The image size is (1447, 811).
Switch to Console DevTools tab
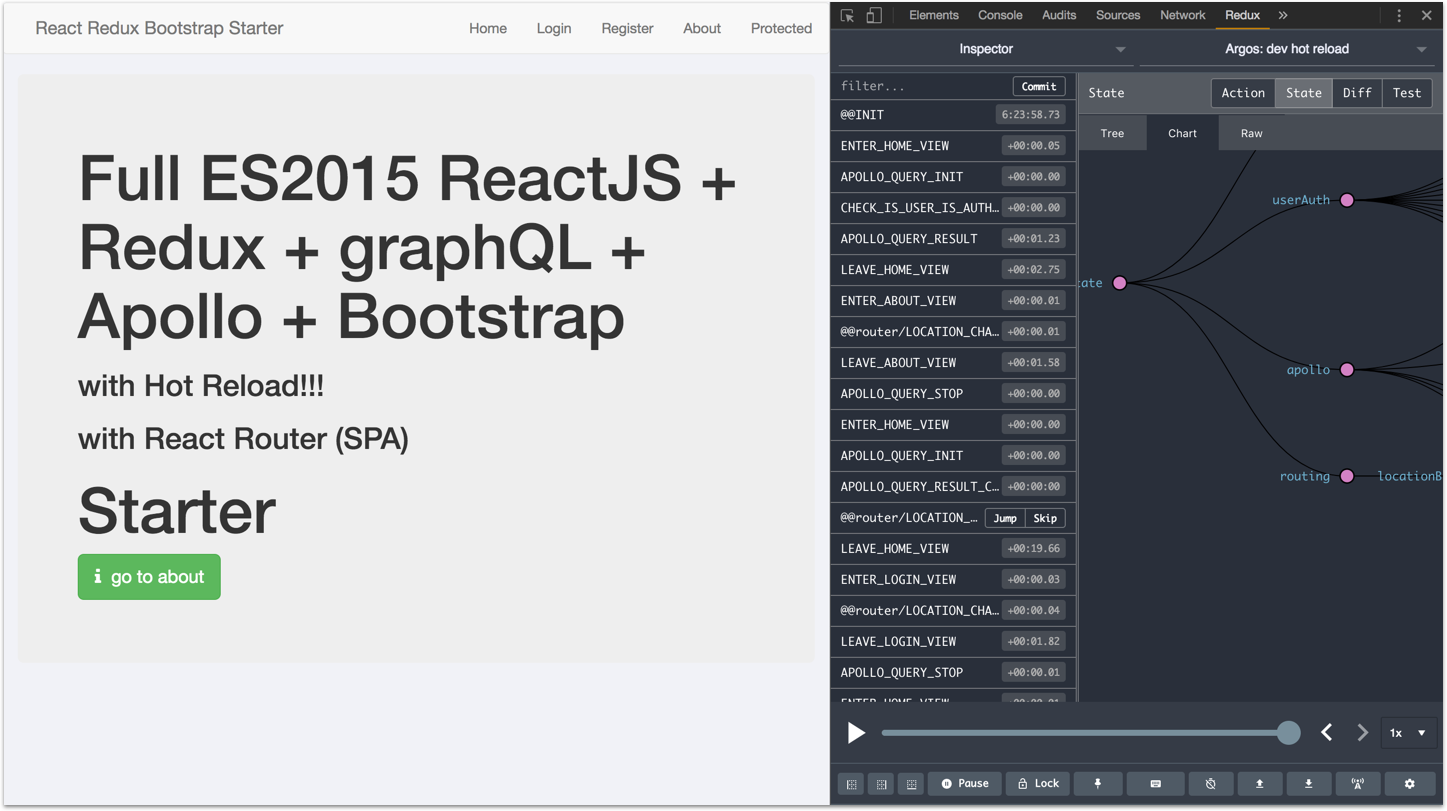(x=1000, y=16)
